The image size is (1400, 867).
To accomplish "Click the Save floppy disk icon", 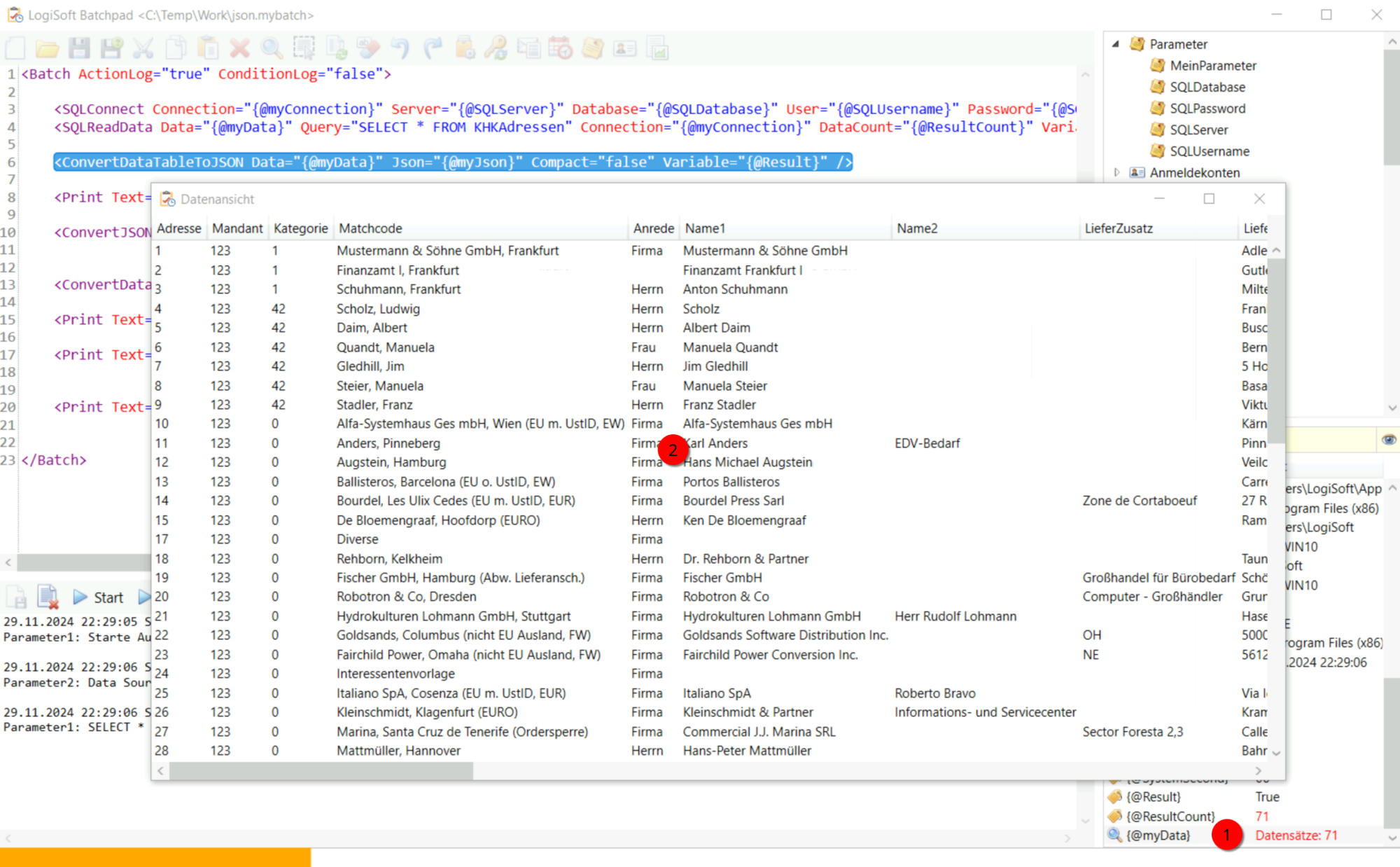I will point(79,48).
